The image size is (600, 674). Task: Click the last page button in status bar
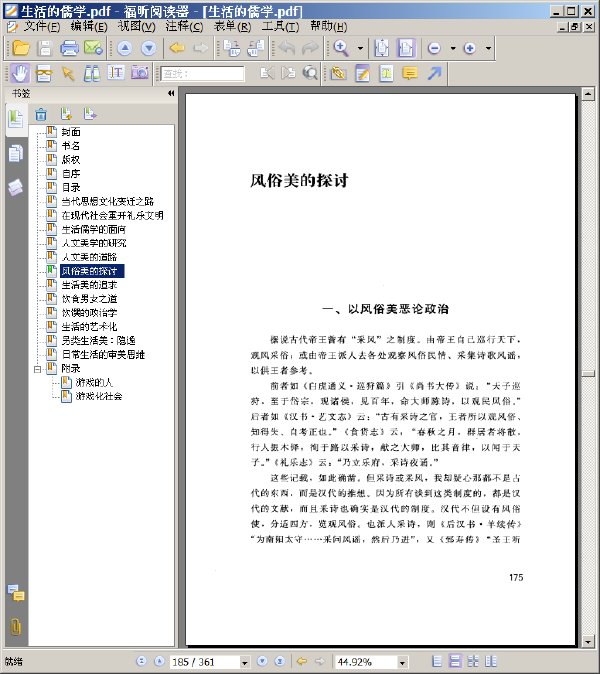[x=280, y=661]
